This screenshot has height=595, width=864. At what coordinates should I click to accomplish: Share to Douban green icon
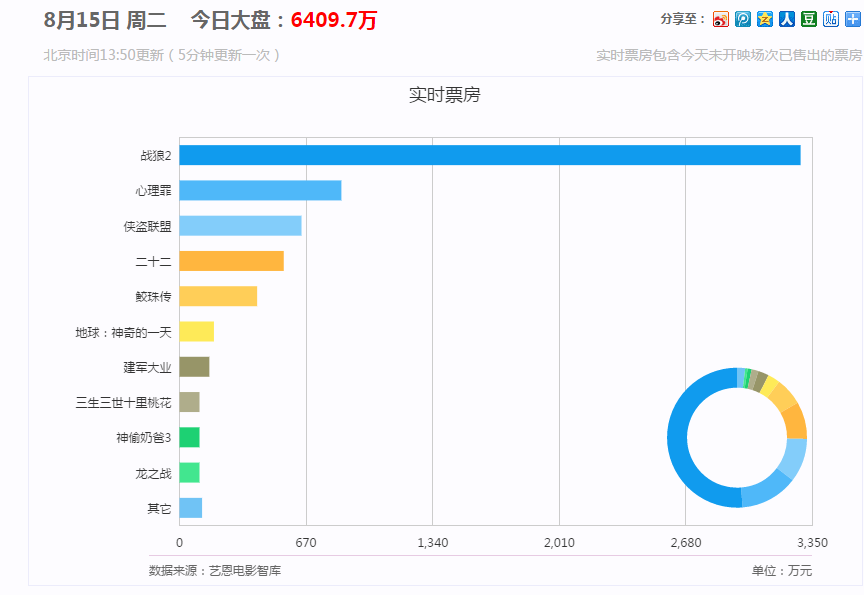click(x=809, y=19)
